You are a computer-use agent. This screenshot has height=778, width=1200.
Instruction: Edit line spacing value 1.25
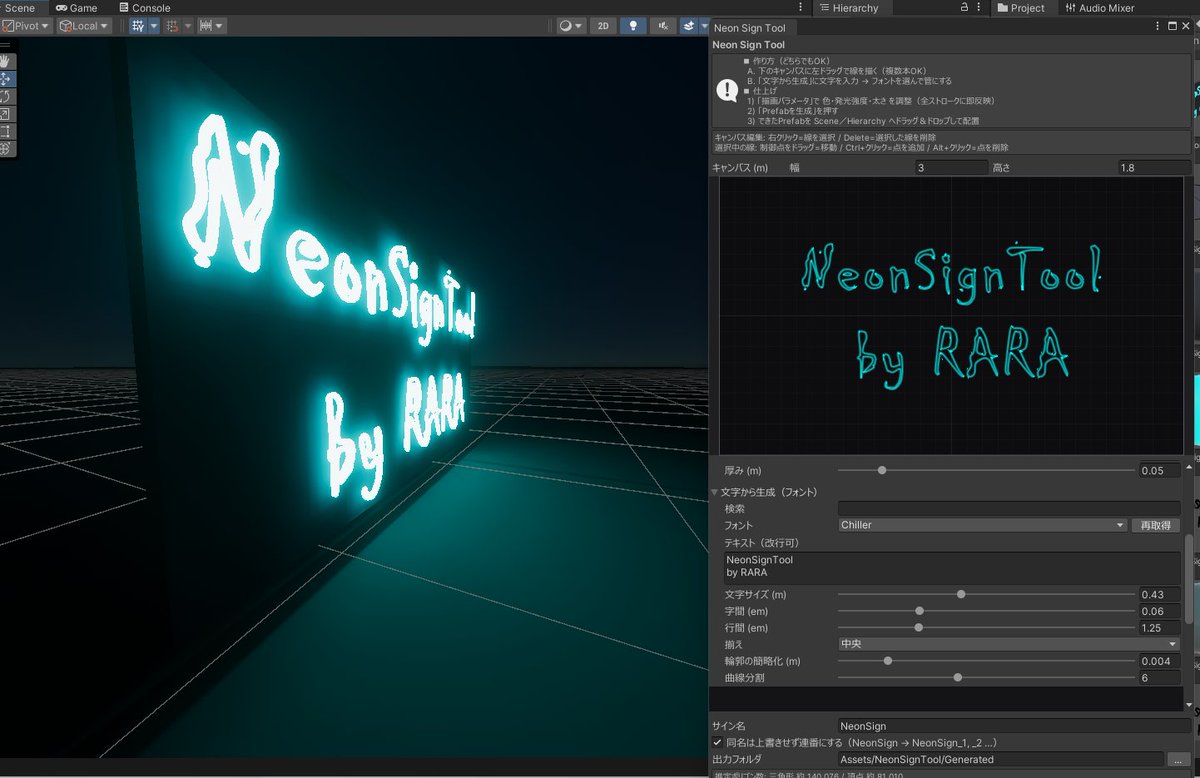[1159, 628]
